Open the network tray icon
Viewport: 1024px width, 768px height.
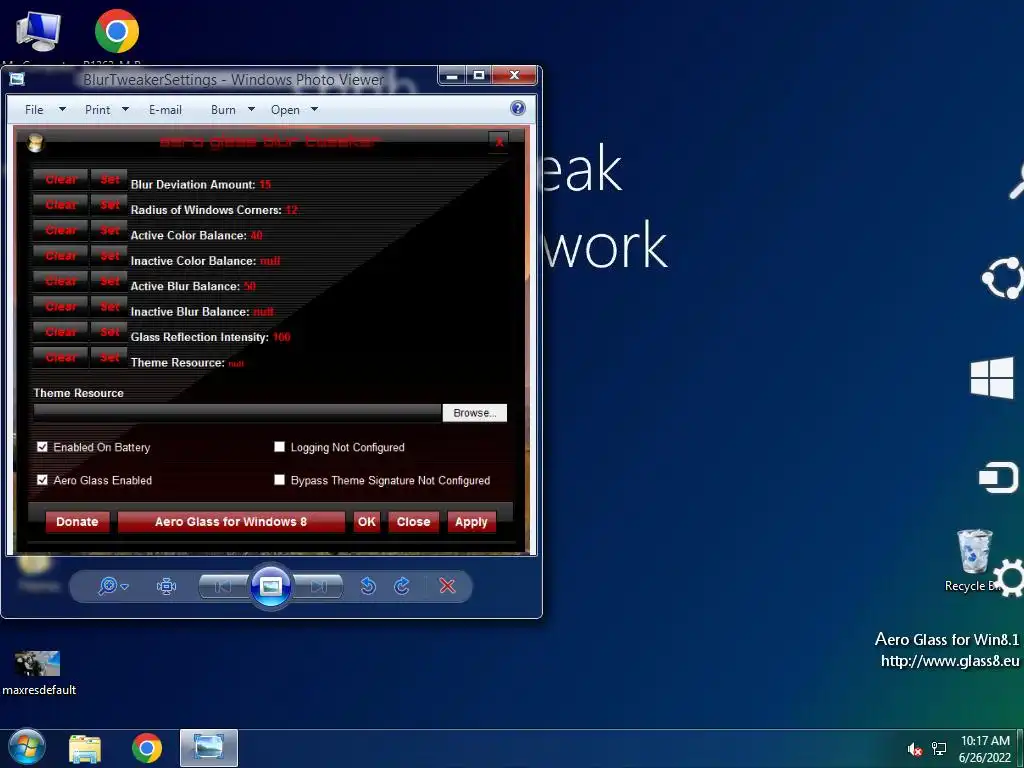point(939,749)
